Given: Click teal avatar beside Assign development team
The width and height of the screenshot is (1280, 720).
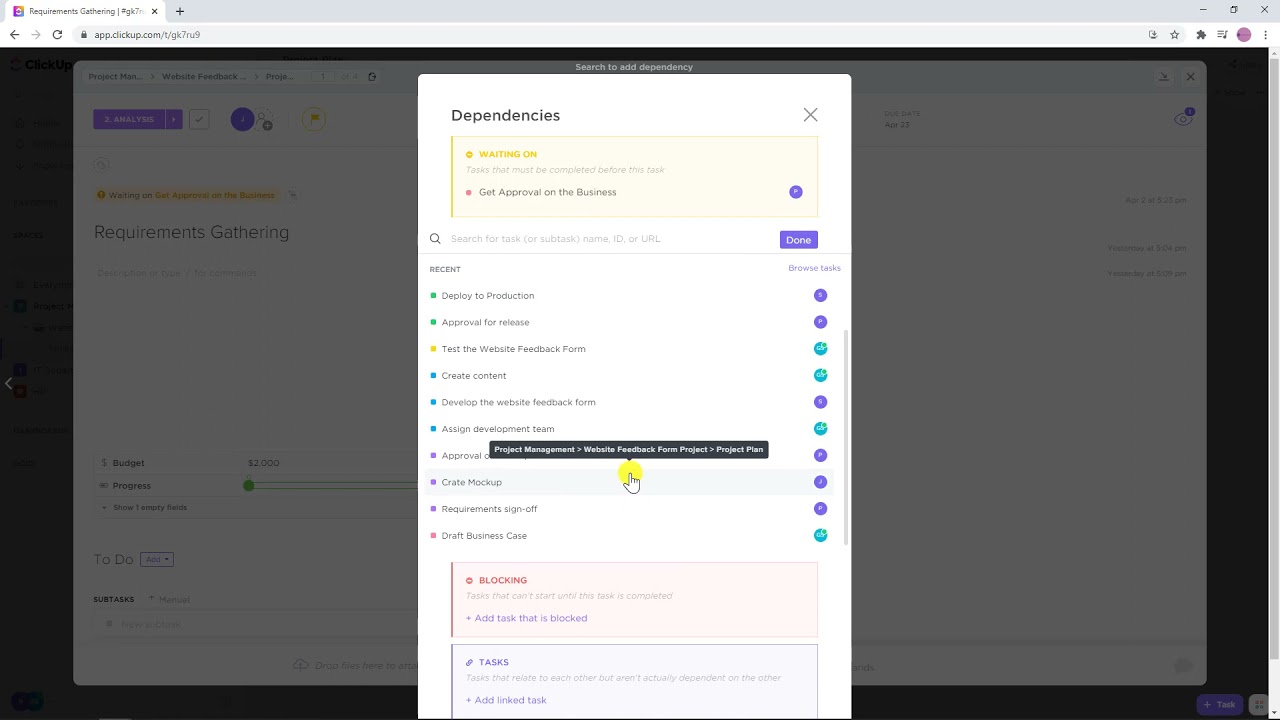Looking at the screenshot, I should [820, 428].
